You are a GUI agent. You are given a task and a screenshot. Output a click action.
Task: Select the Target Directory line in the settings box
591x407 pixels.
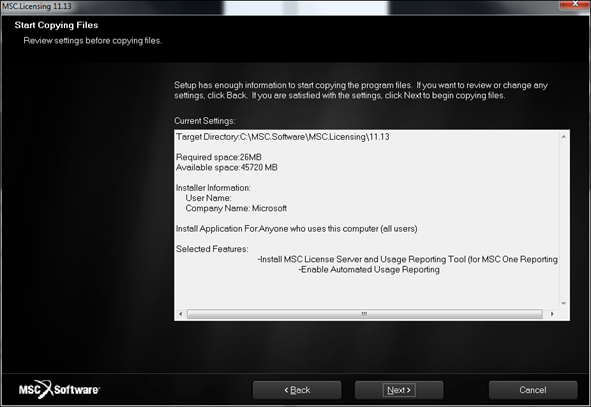coord(283,137)
